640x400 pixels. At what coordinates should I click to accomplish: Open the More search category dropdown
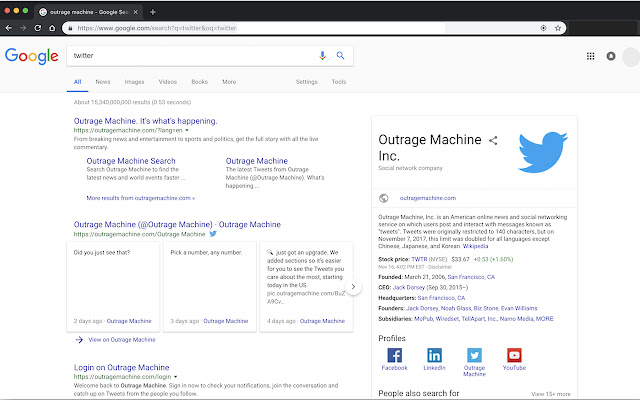(229, 82)
